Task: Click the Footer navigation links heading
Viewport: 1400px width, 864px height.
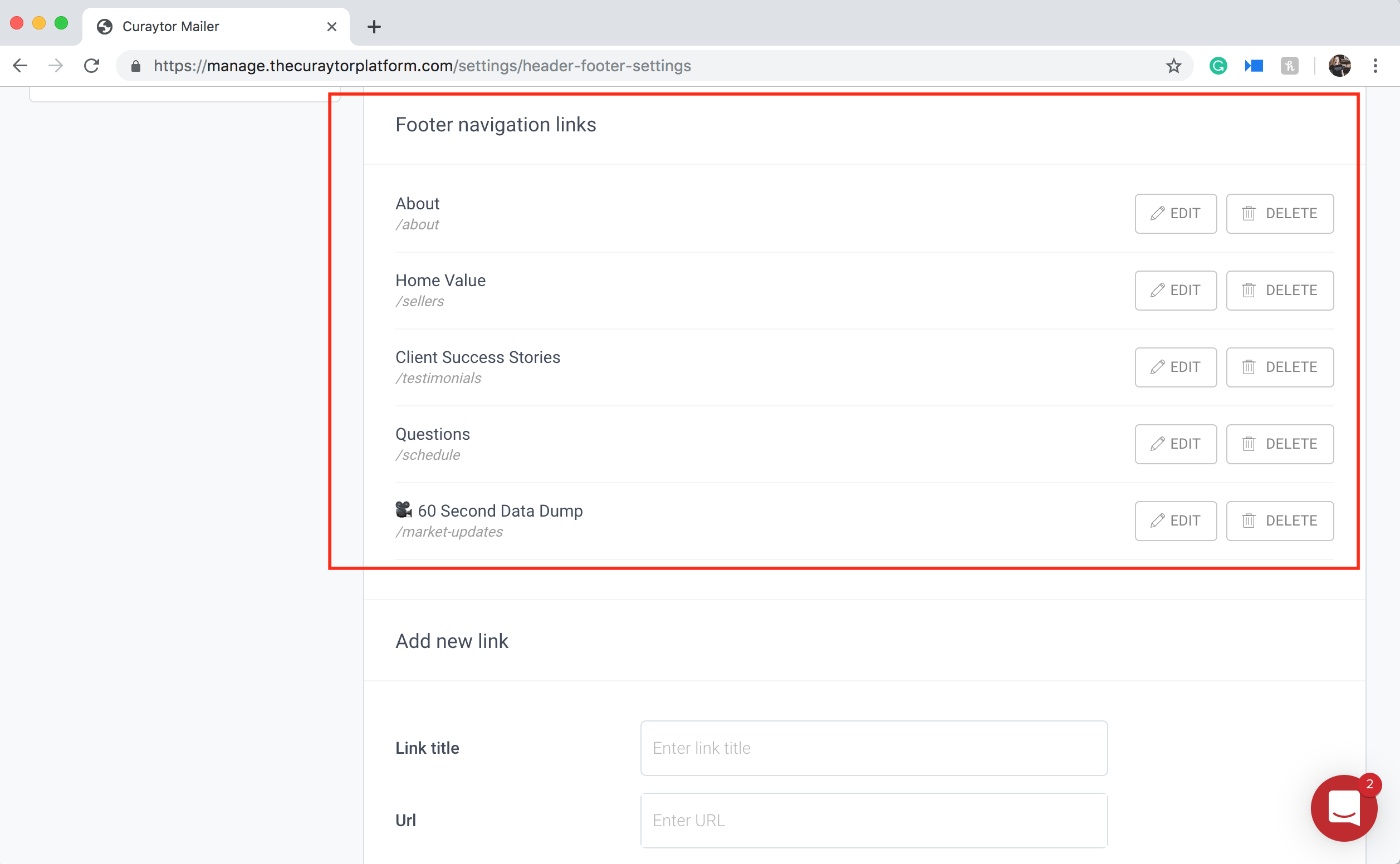Action: pyautogui.click(x=496, y=125)
